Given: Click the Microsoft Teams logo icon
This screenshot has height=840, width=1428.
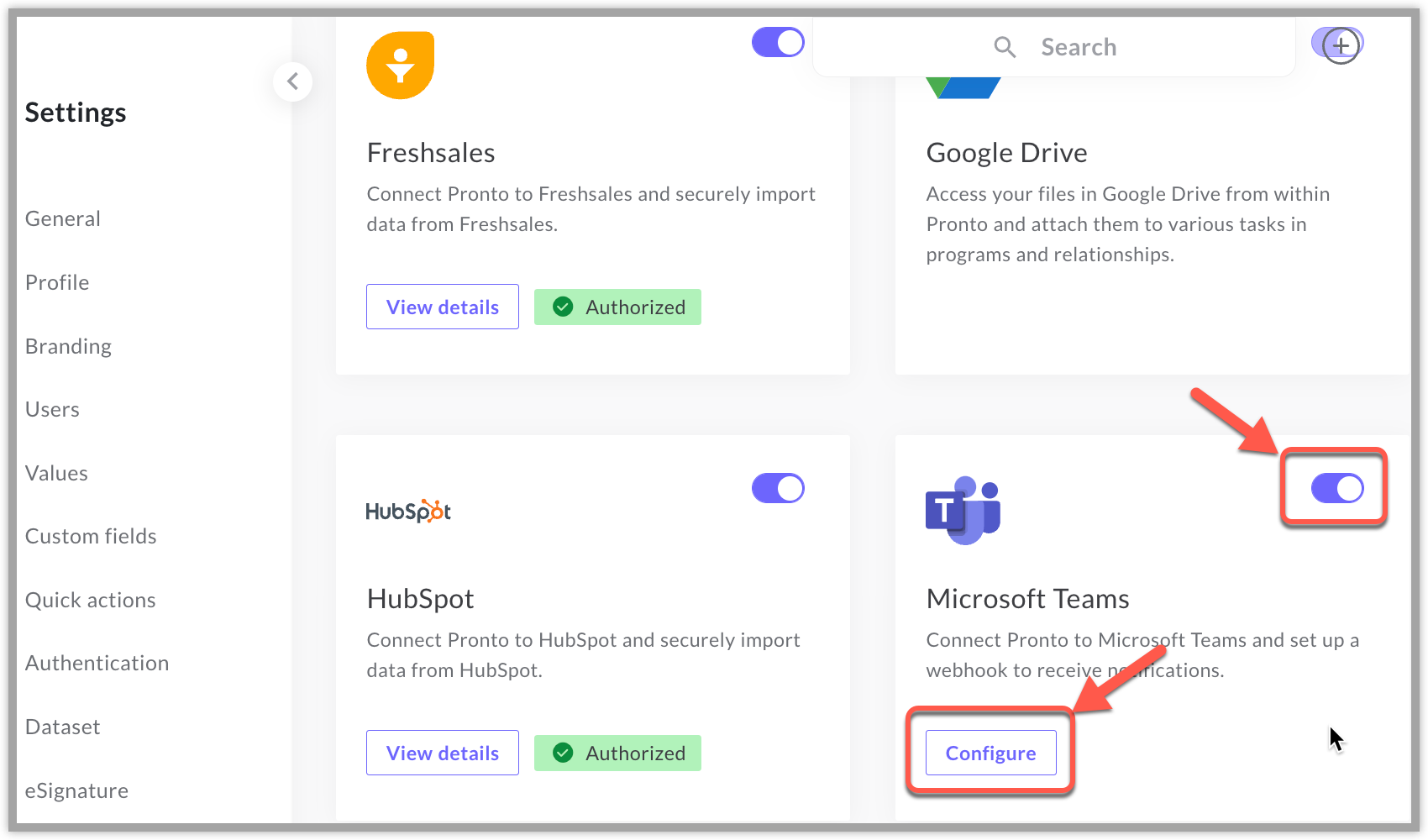Looking at the screenshot, I should pos(963,510).
